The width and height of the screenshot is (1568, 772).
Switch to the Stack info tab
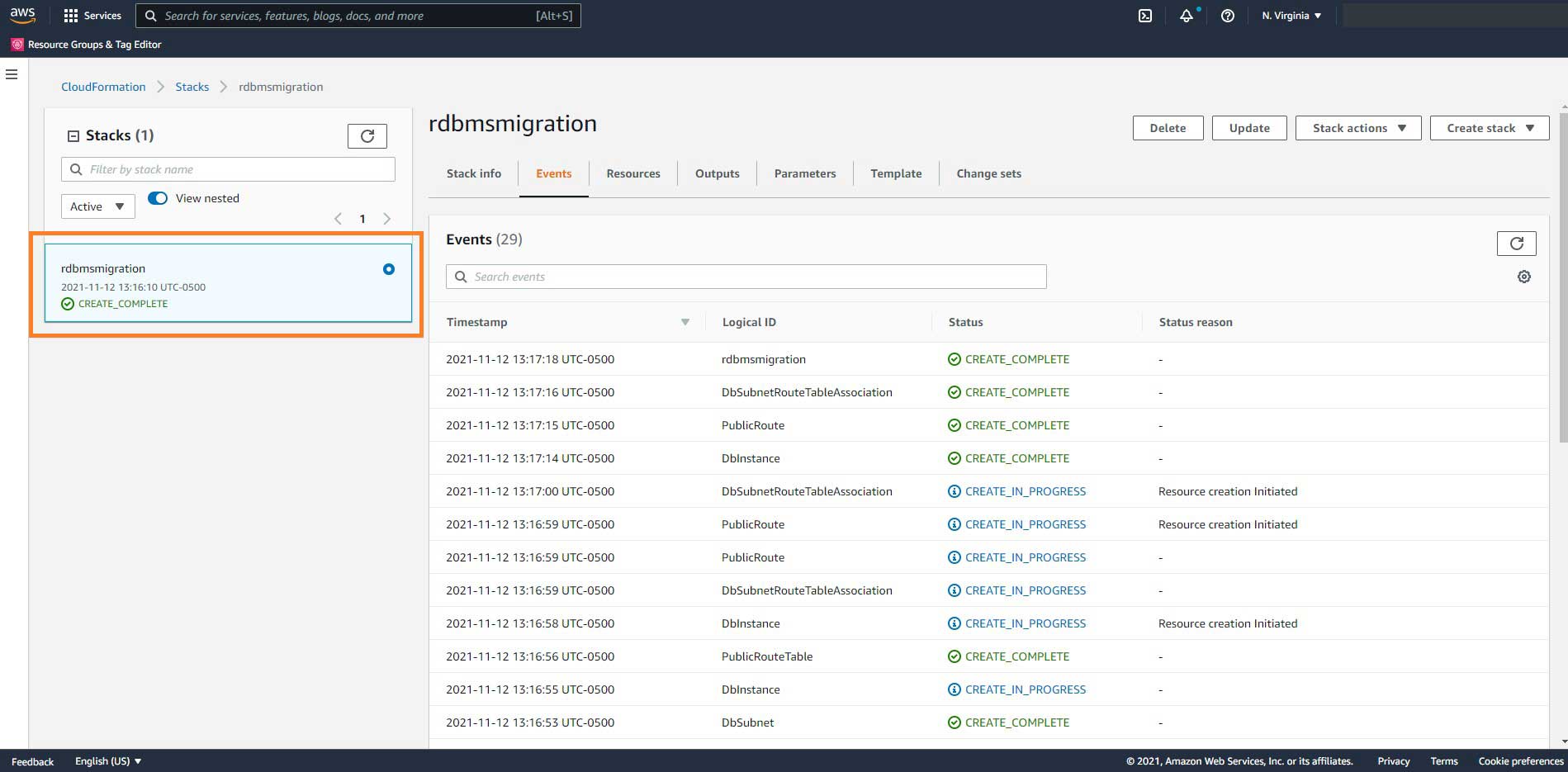point(474,173)
